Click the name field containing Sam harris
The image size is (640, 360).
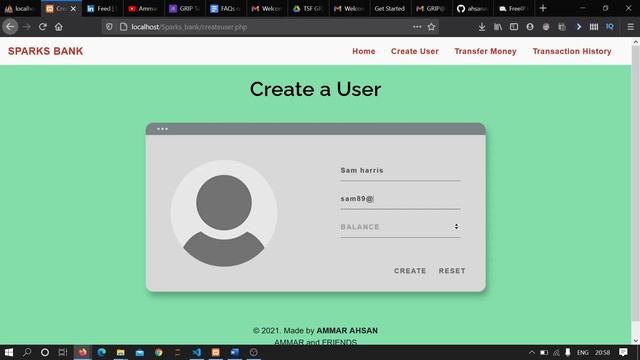tap(400, 171)
